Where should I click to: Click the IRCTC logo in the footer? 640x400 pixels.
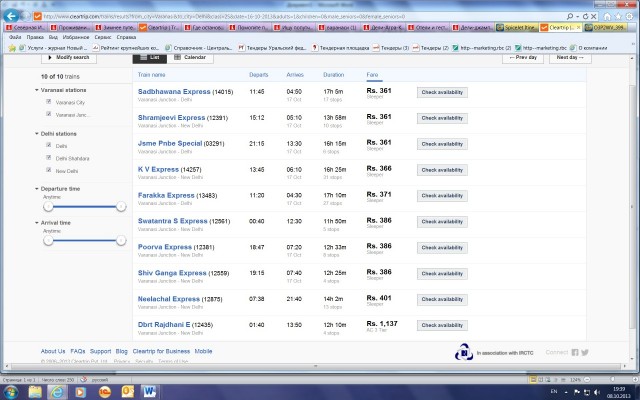click(462, 352)
